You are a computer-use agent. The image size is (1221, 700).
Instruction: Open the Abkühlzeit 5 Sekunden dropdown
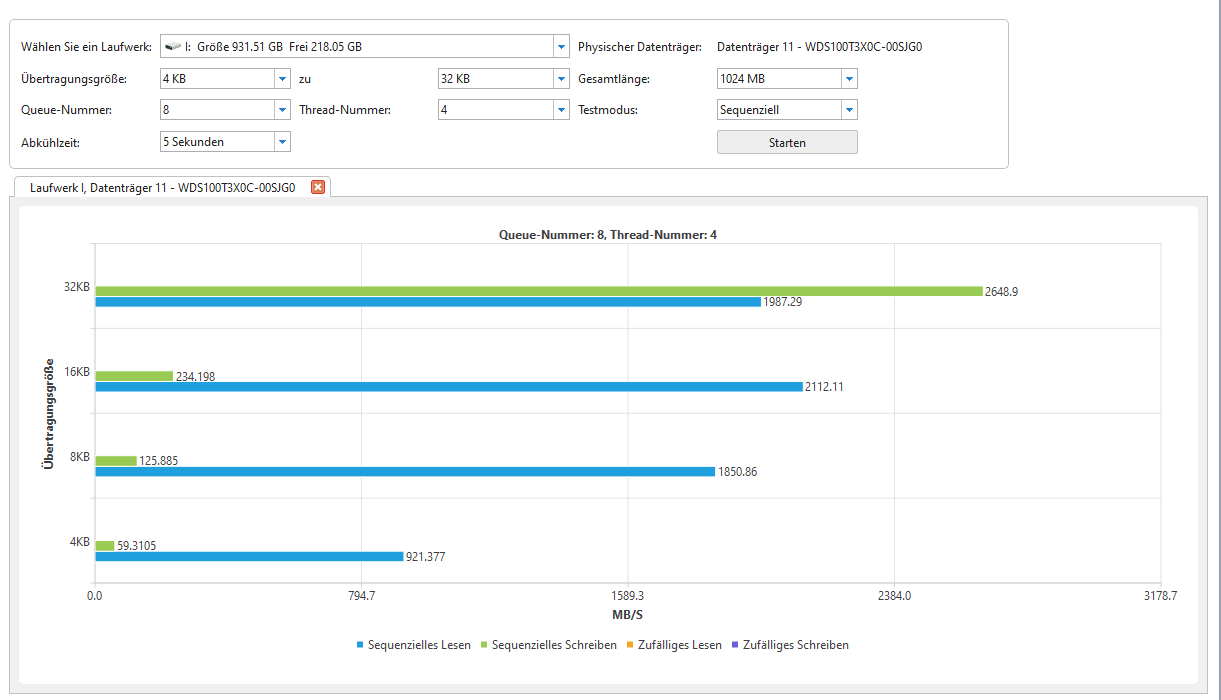tap(282, 142)
